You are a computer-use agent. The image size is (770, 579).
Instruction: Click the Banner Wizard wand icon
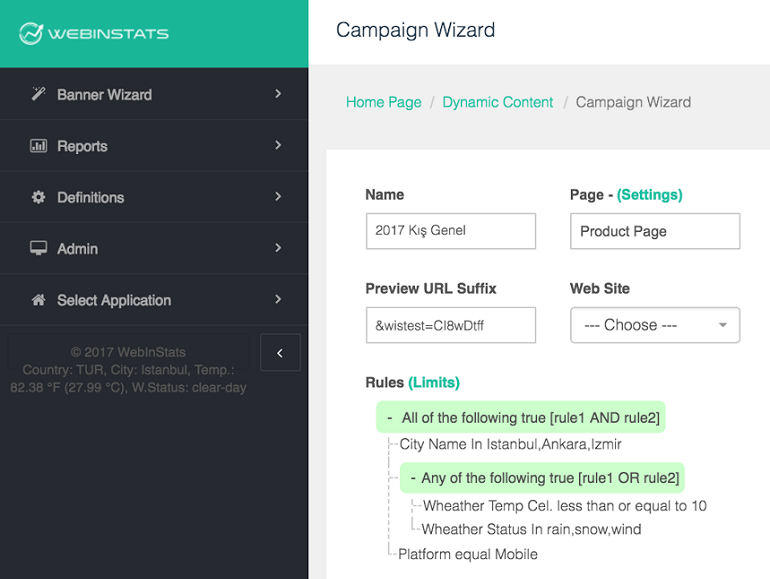pos(39,94)
